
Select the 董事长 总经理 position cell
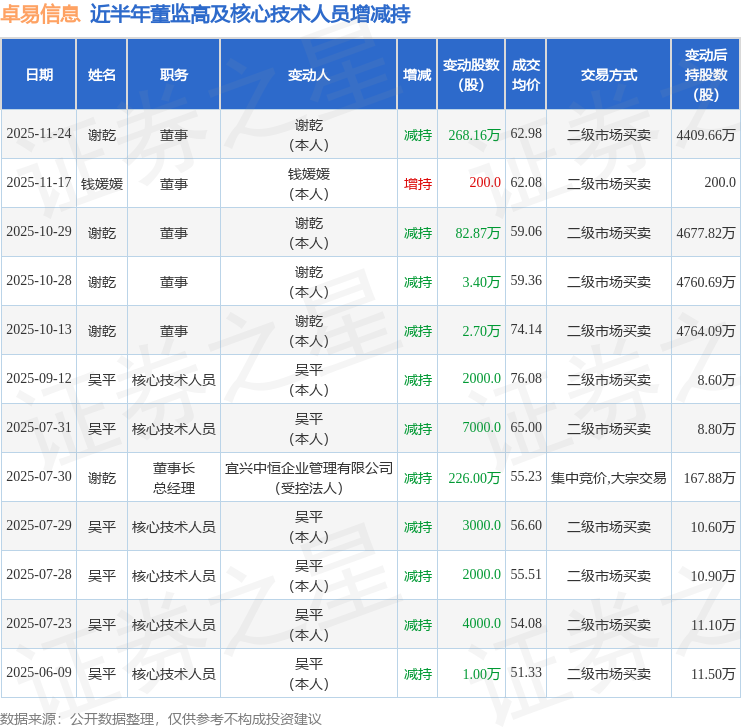(x=174, y=477)
